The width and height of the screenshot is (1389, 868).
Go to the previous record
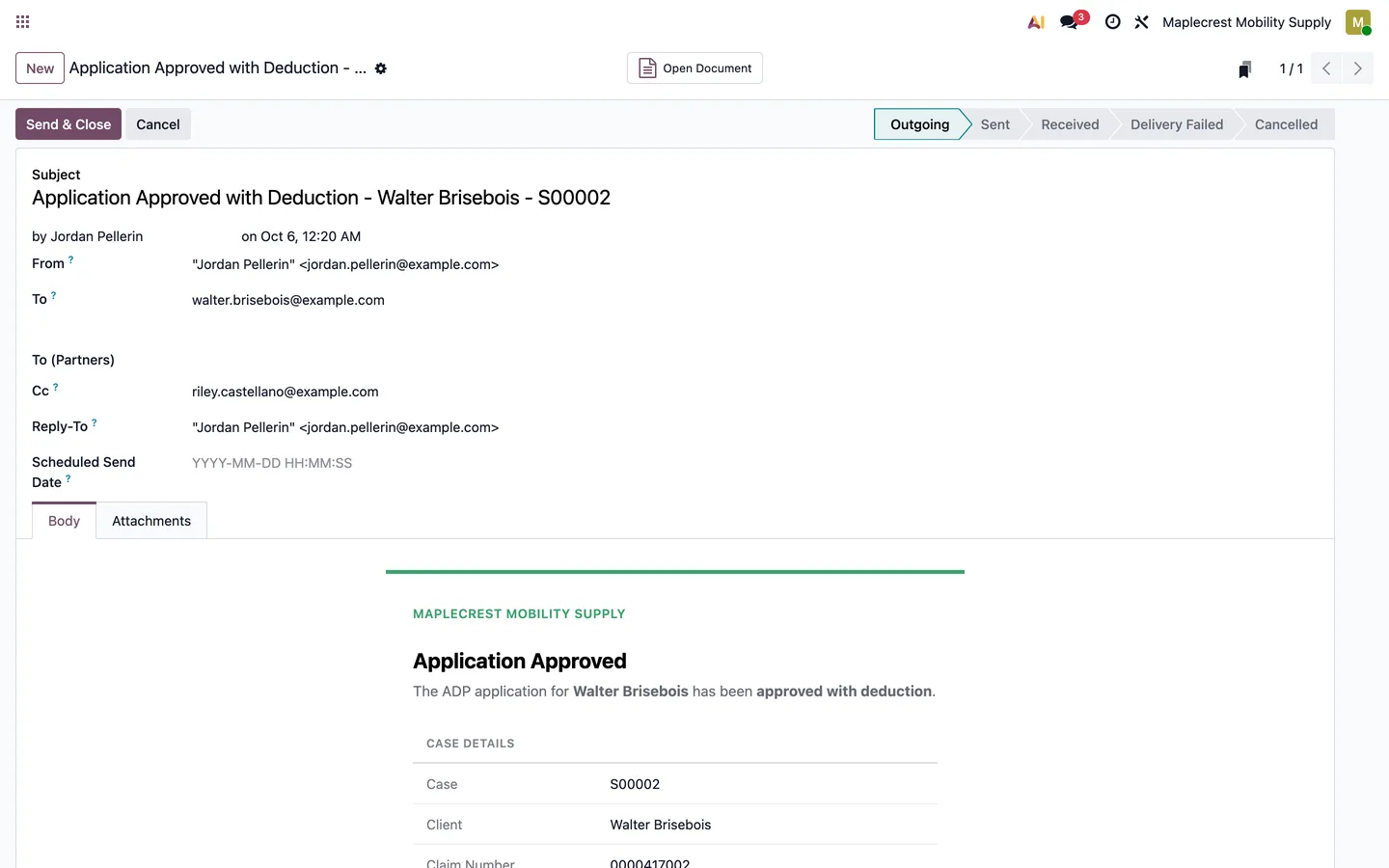(x=1326, y=68)
